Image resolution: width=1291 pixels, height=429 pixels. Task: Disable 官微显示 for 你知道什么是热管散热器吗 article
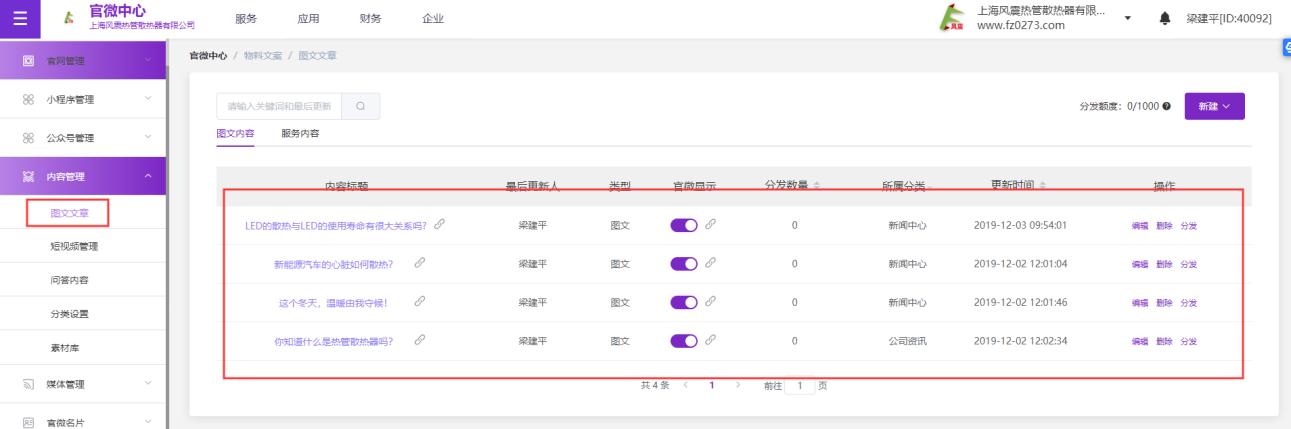[x=684, y=341]
